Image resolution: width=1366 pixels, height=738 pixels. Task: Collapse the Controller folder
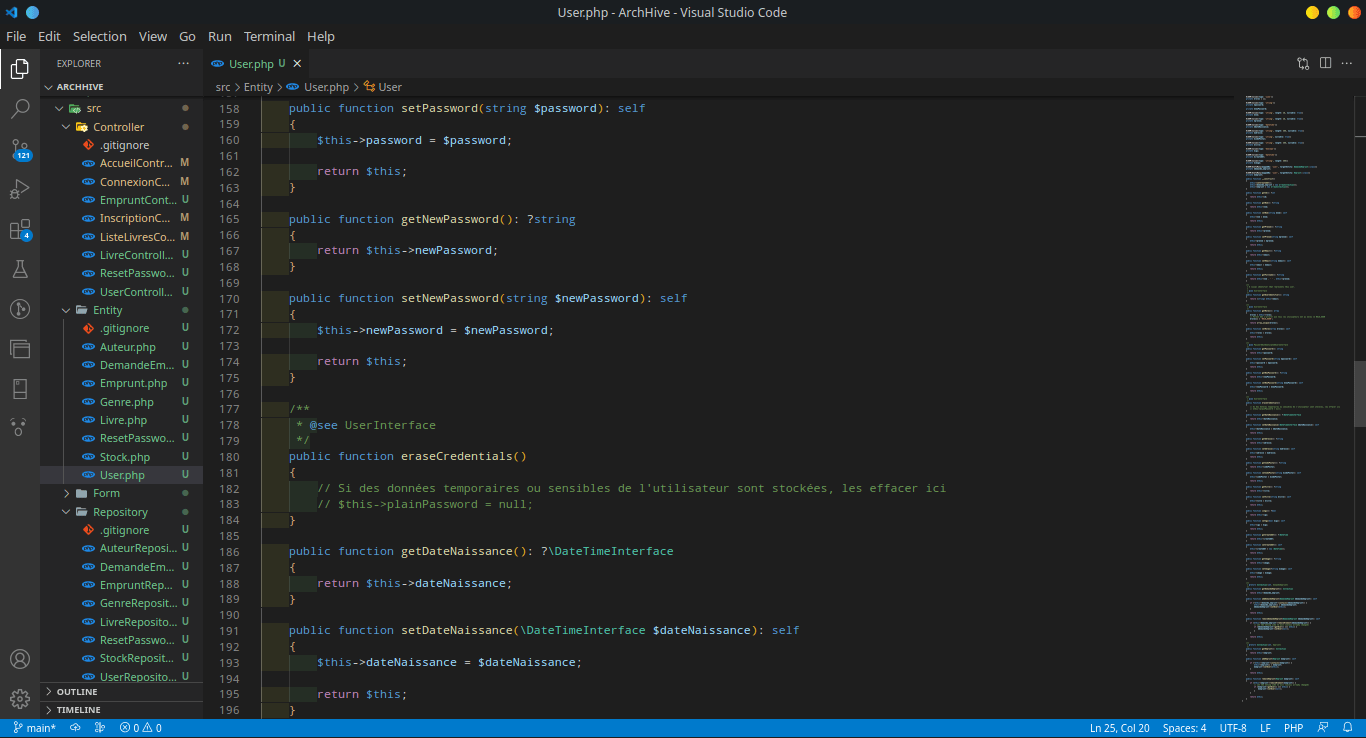click(118, 127)
